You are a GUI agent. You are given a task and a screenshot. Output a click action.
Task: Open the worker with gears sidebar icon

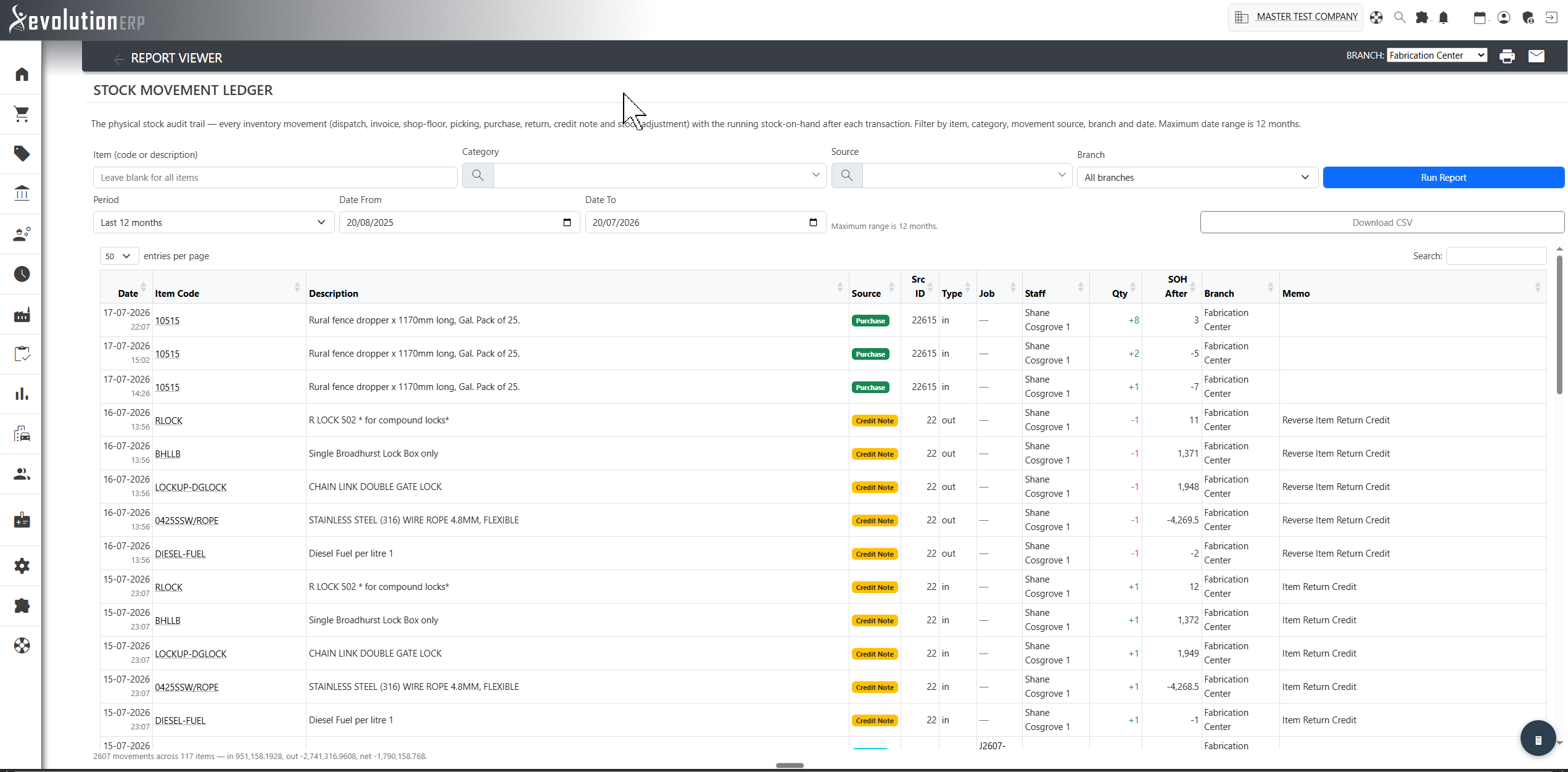coord(22,234)
